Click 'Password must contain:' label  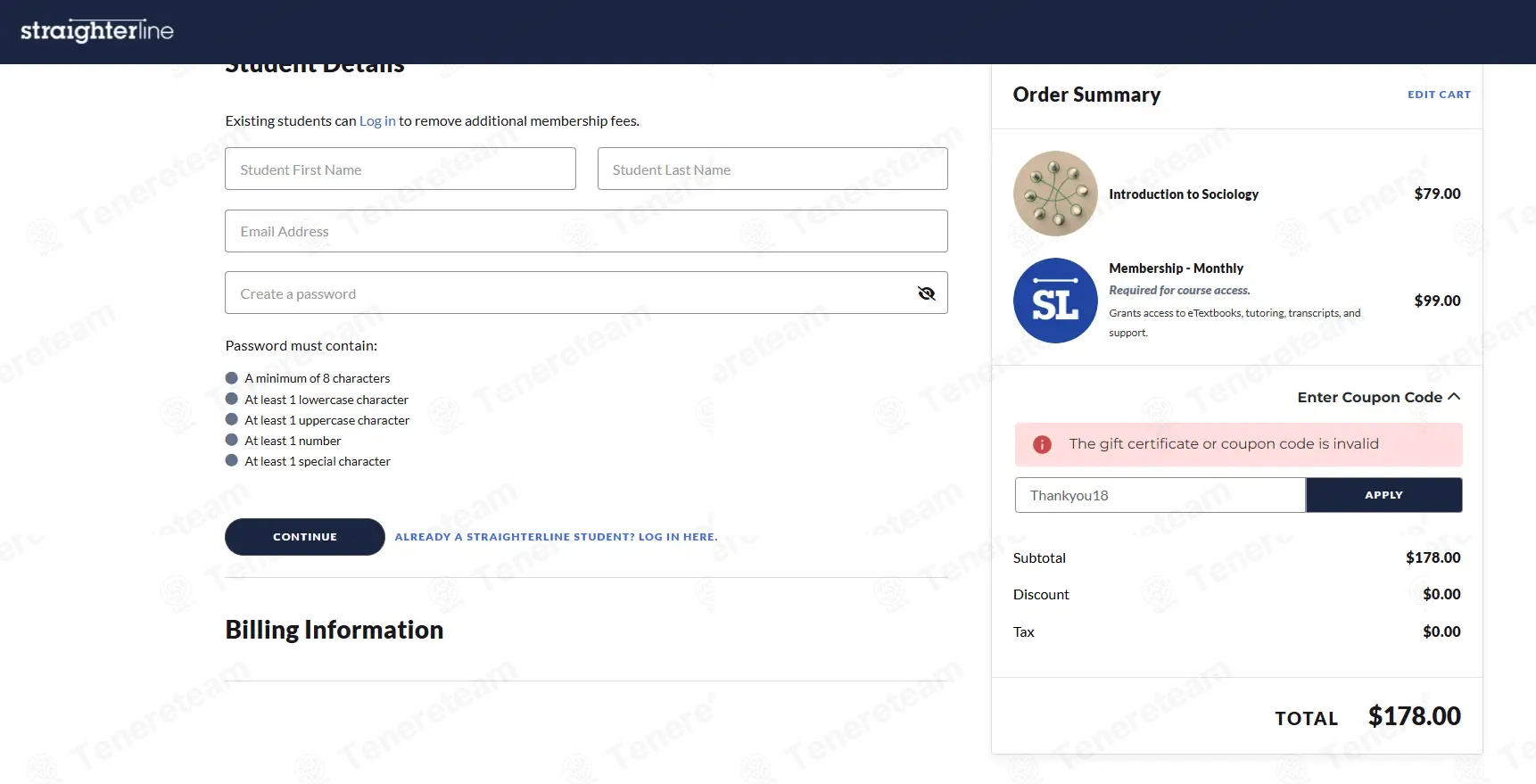point(301,345)
